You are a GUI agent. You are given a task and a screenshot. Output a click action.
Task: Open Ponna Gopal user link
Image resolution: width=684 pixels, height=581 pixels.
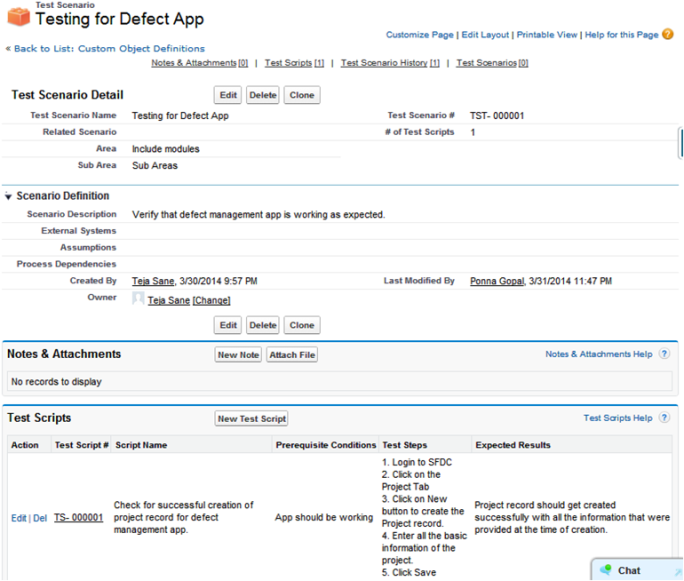pyautogui.click(x=497, y=281)
